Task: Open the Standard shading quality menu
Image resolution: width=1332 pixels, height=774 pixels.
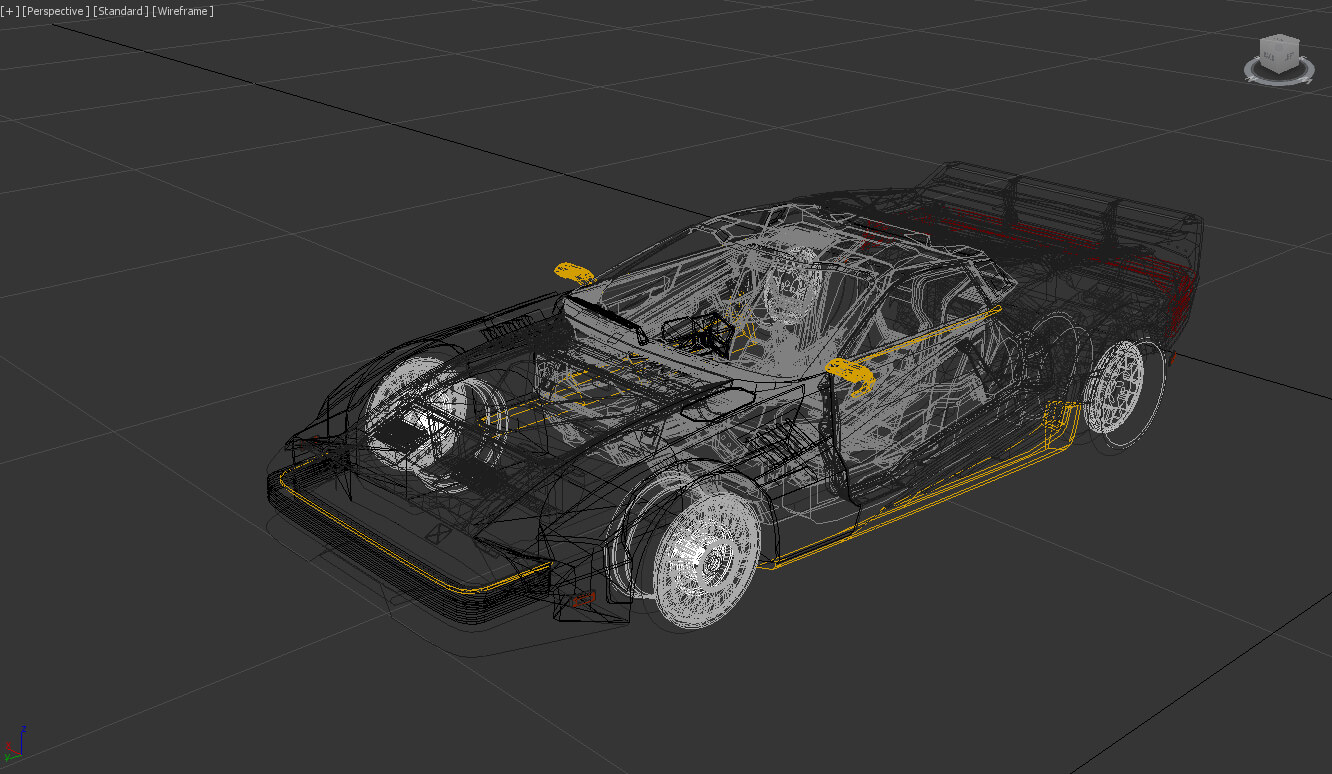Action: coord(121,11)
